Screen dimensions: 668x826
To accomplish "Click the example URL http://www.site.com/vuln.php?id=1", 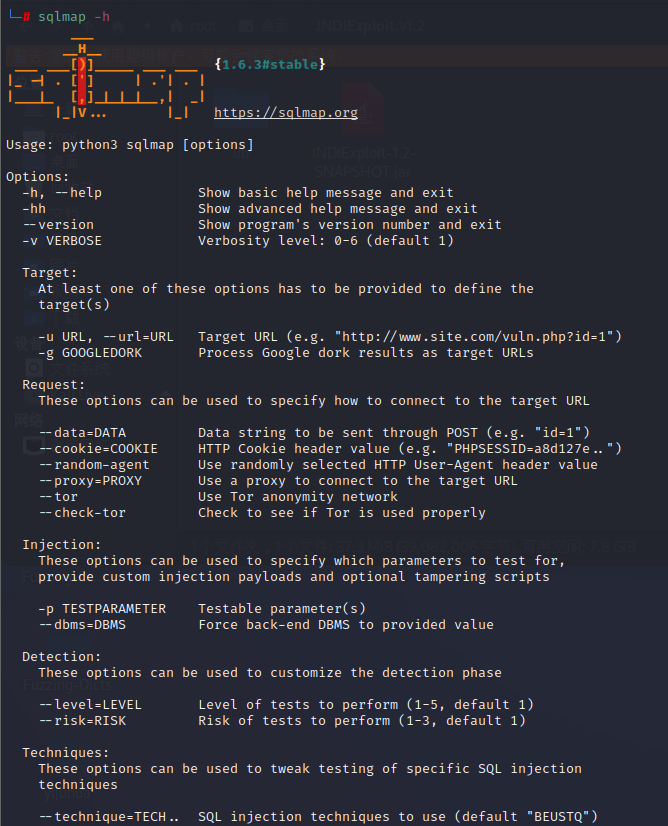I will coord(474,337).
